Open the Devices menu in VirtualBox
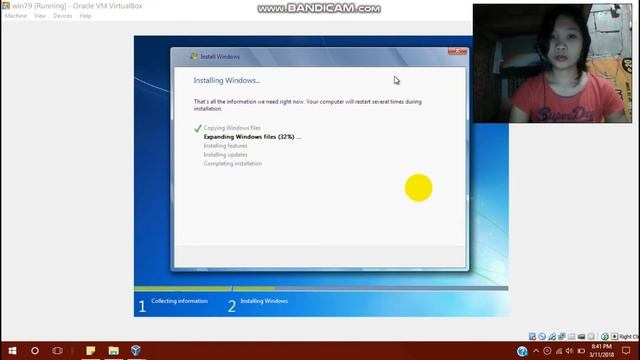 [62, 16]
